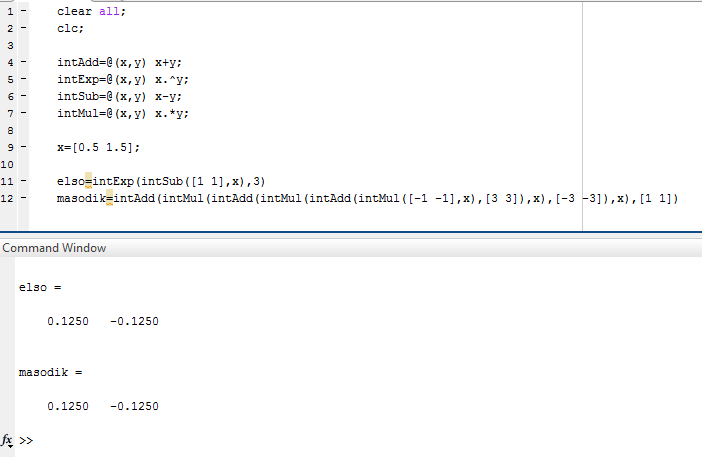
Task: Select line number 3 in the gutter
Action: point(10,46)
